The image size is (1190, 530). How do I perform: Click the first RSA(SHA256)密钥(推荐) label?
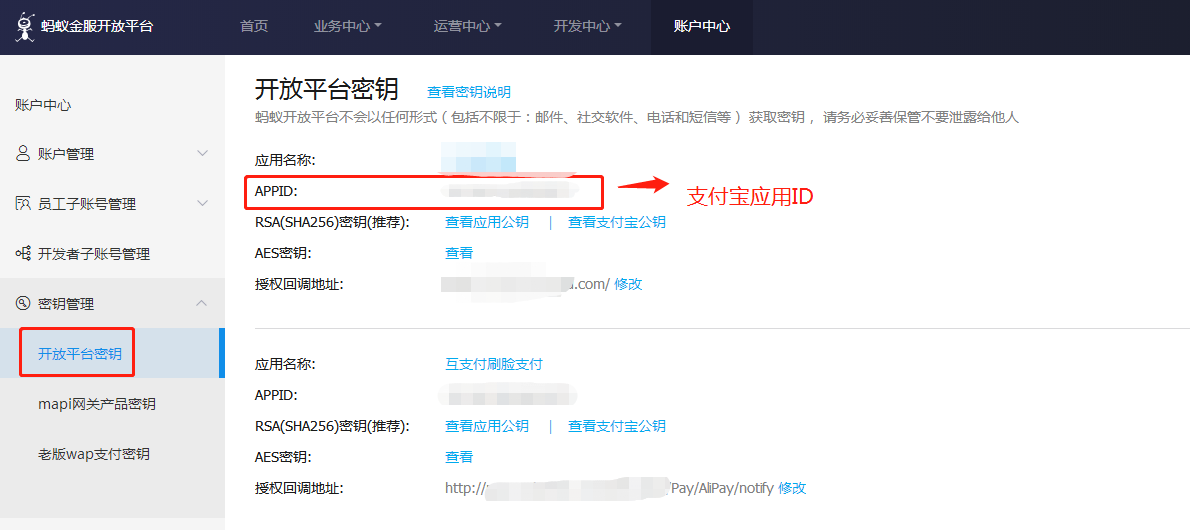(332, 222)
